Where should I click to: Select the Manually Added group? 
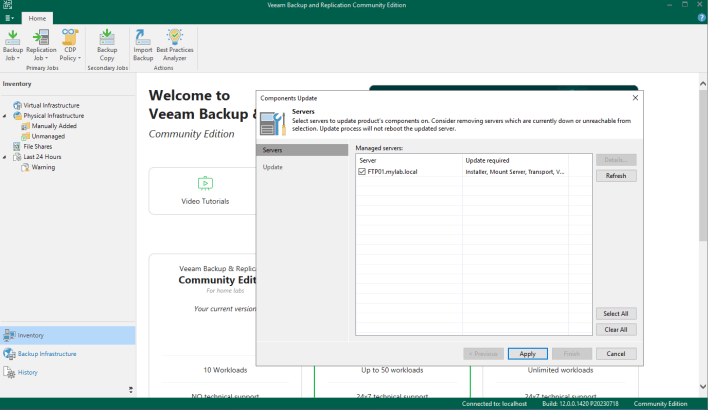pos(54,126)
